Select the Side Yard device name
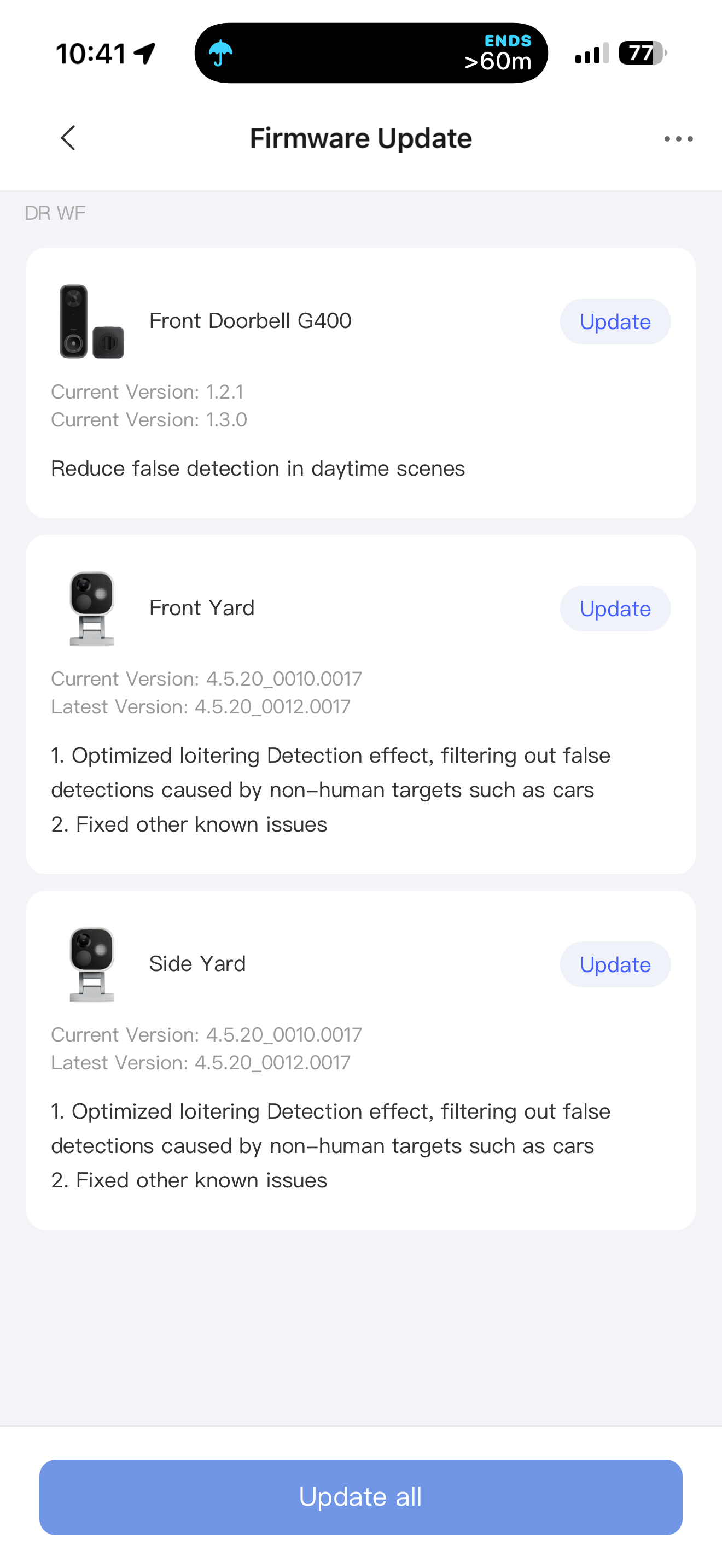 197,964
